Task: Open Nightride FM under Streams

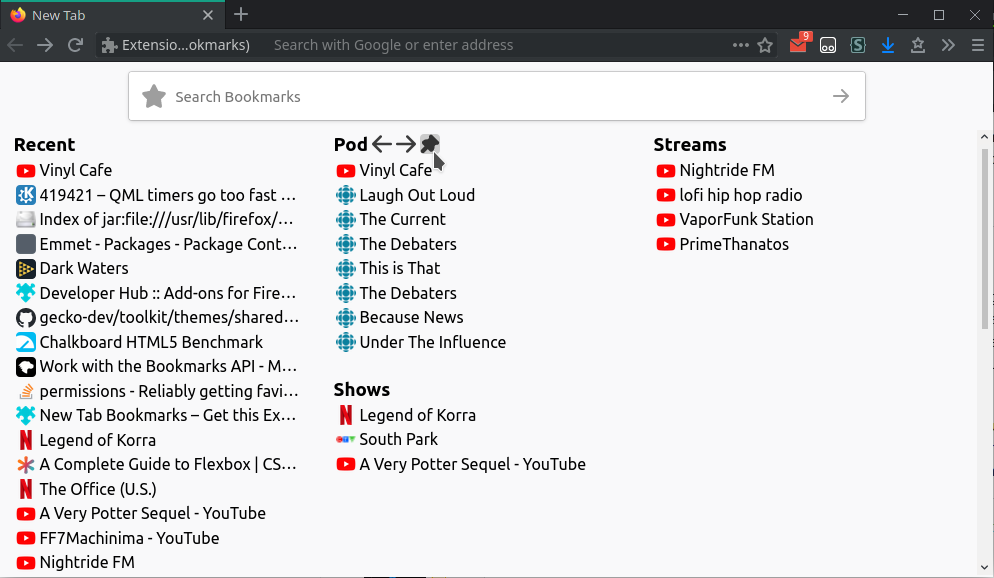Action: [x=716, y=170]
